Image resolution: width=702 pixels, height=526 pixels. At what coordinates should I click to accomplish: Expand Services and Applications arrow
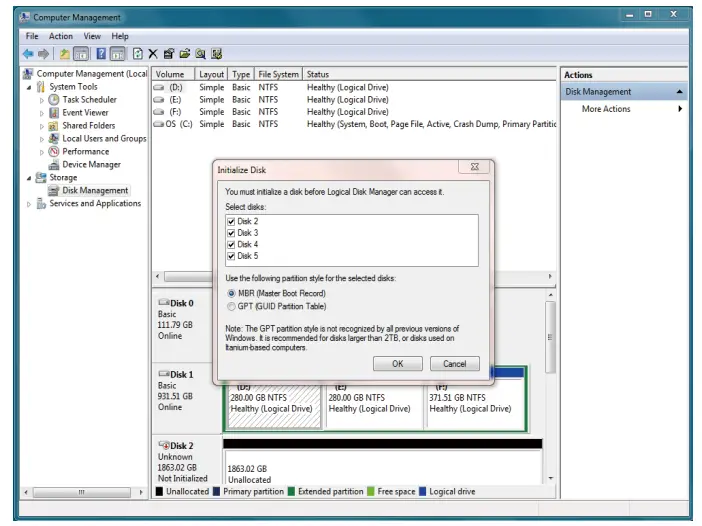tap(29, 204)
